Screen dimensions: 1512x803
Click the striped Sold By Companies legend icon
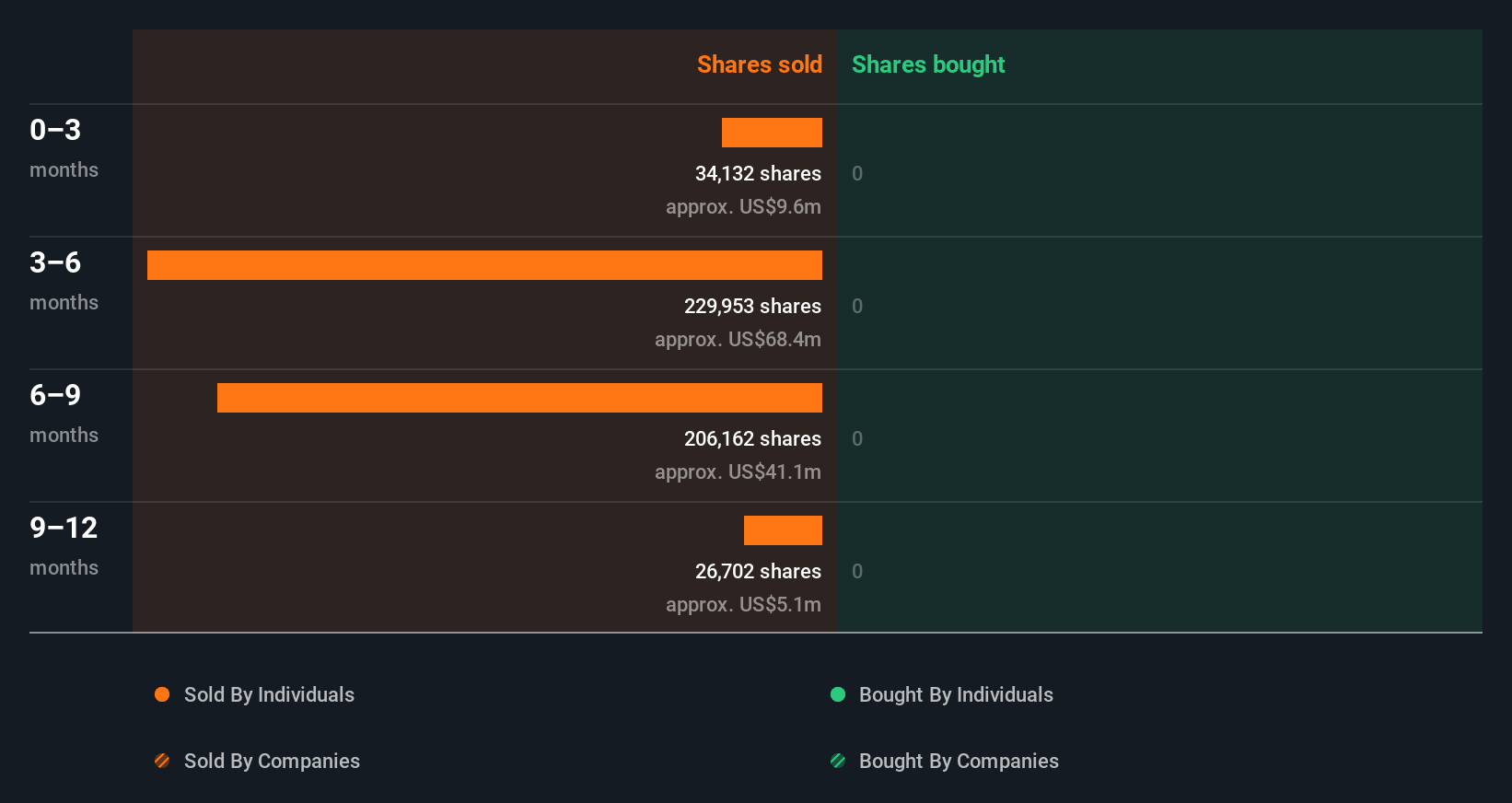click(x=162, y=761)
